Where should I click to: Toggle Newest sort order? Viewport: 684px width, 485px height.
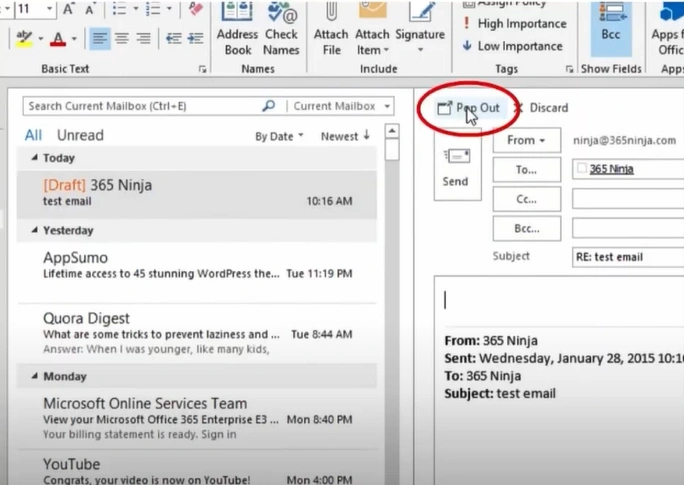tap(345, 137)
